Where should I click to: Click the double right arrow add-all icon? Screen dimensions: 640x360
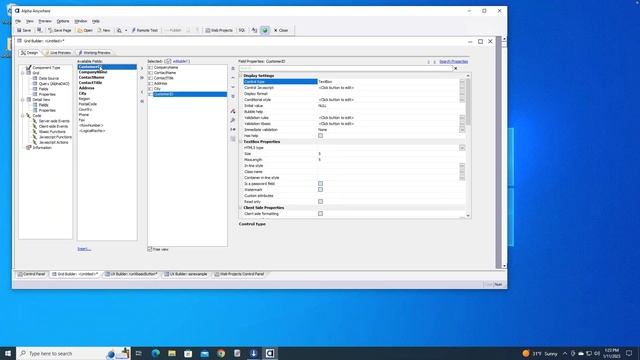pyautogui.click(x=142, y=78)
